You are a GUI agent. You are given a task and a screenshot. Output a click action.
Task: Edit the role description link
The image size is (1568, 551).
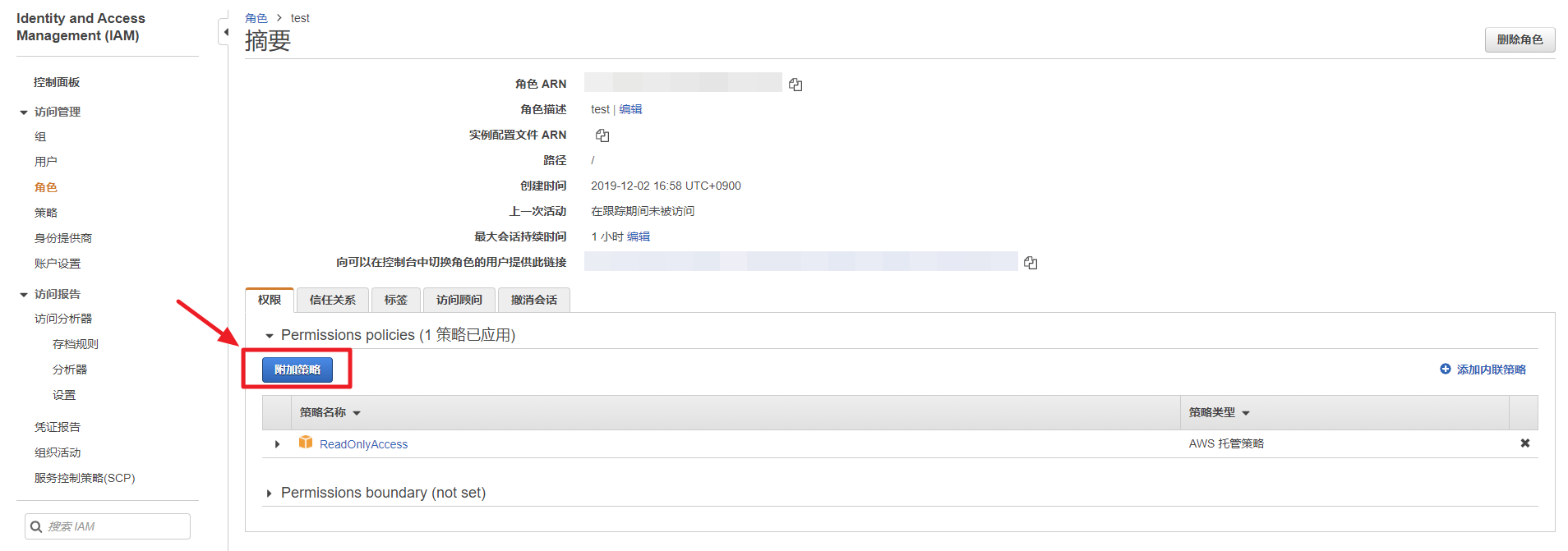tap(630, 109)
